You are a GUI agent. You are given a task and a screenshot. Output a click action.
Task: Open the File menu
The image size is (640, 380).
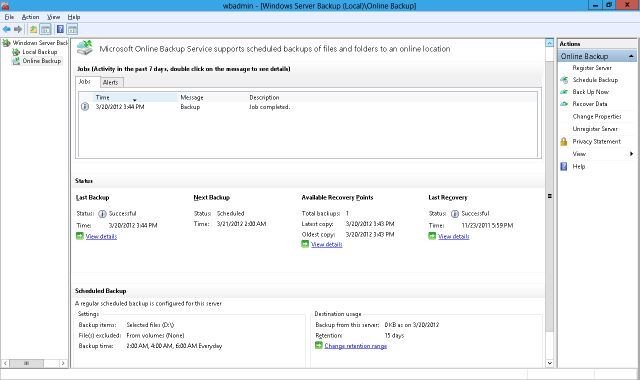tap(9, 17)
